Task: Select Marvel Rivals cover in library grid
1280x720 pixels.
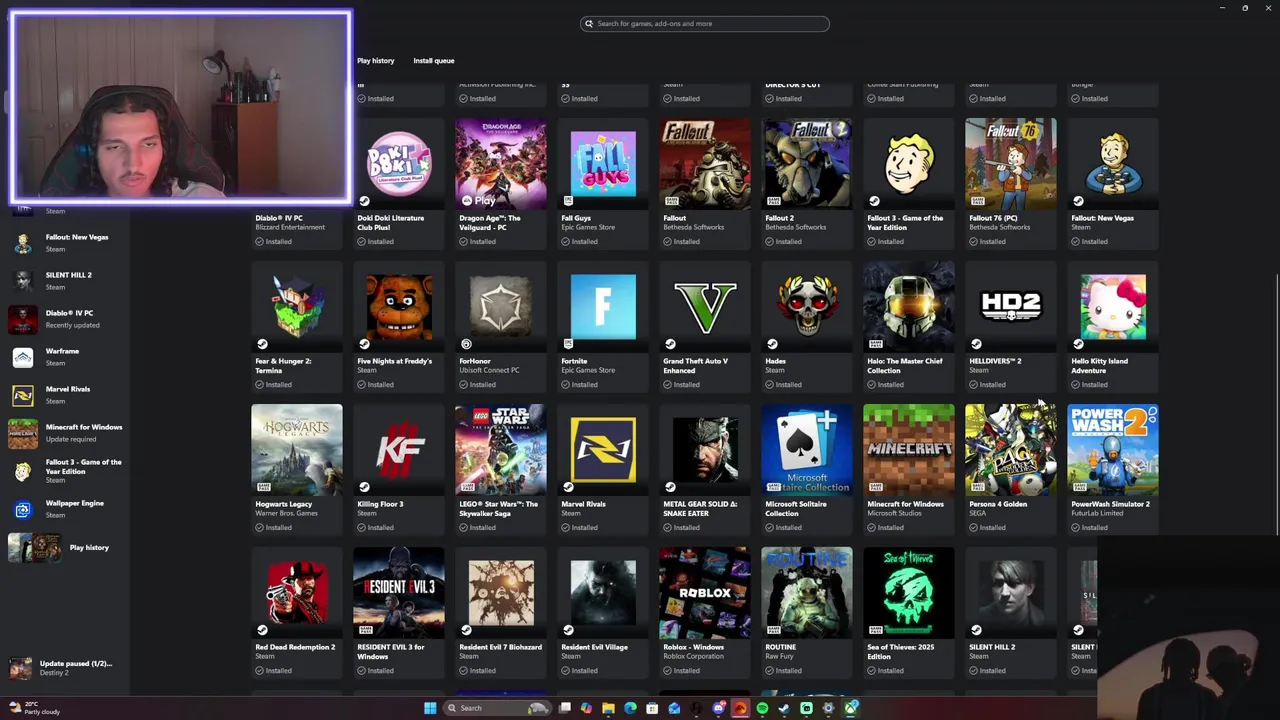Action: [x=603, y=450]
